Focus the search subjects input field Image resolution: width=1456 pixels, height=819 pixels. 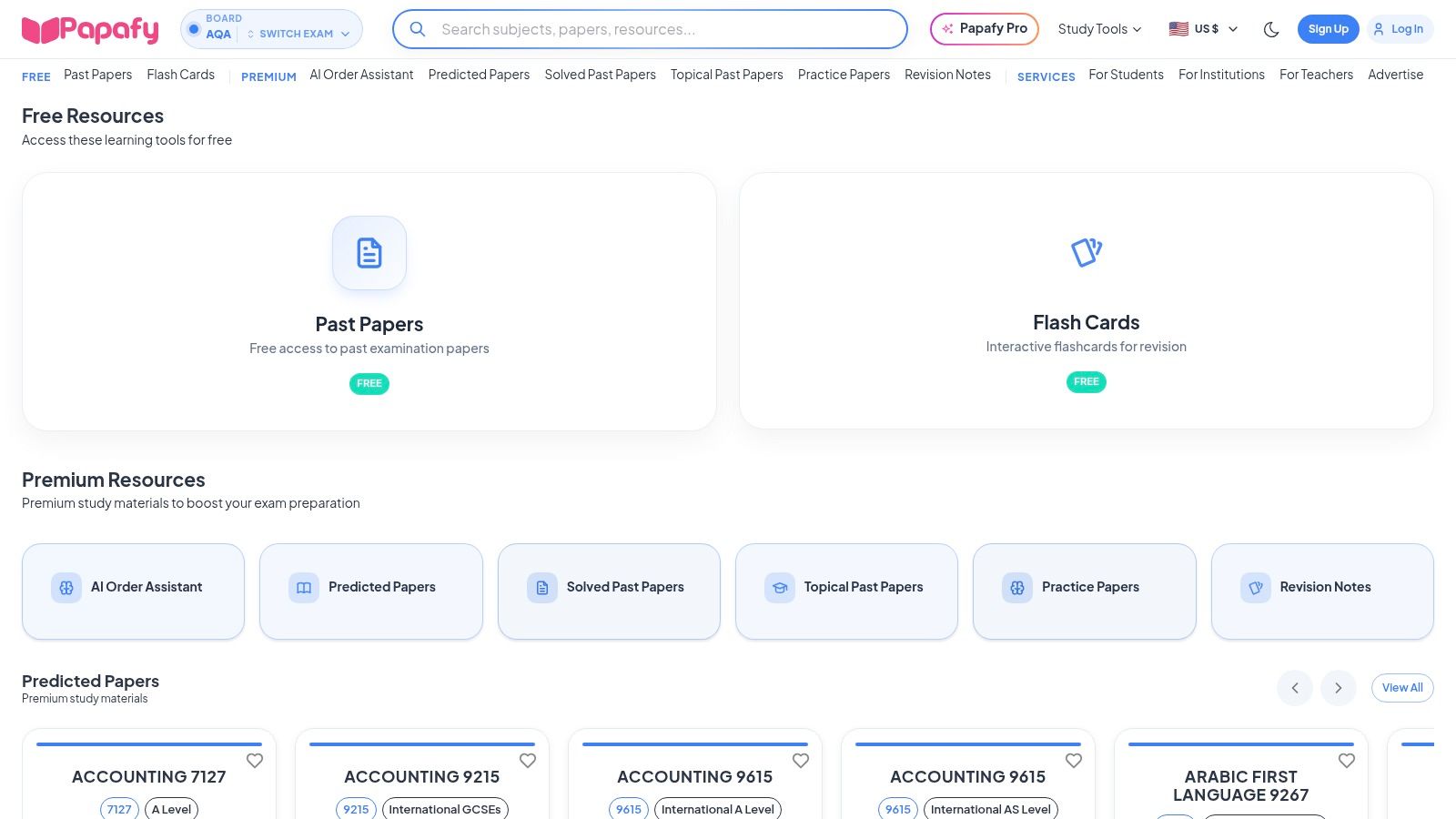(650, 29)
